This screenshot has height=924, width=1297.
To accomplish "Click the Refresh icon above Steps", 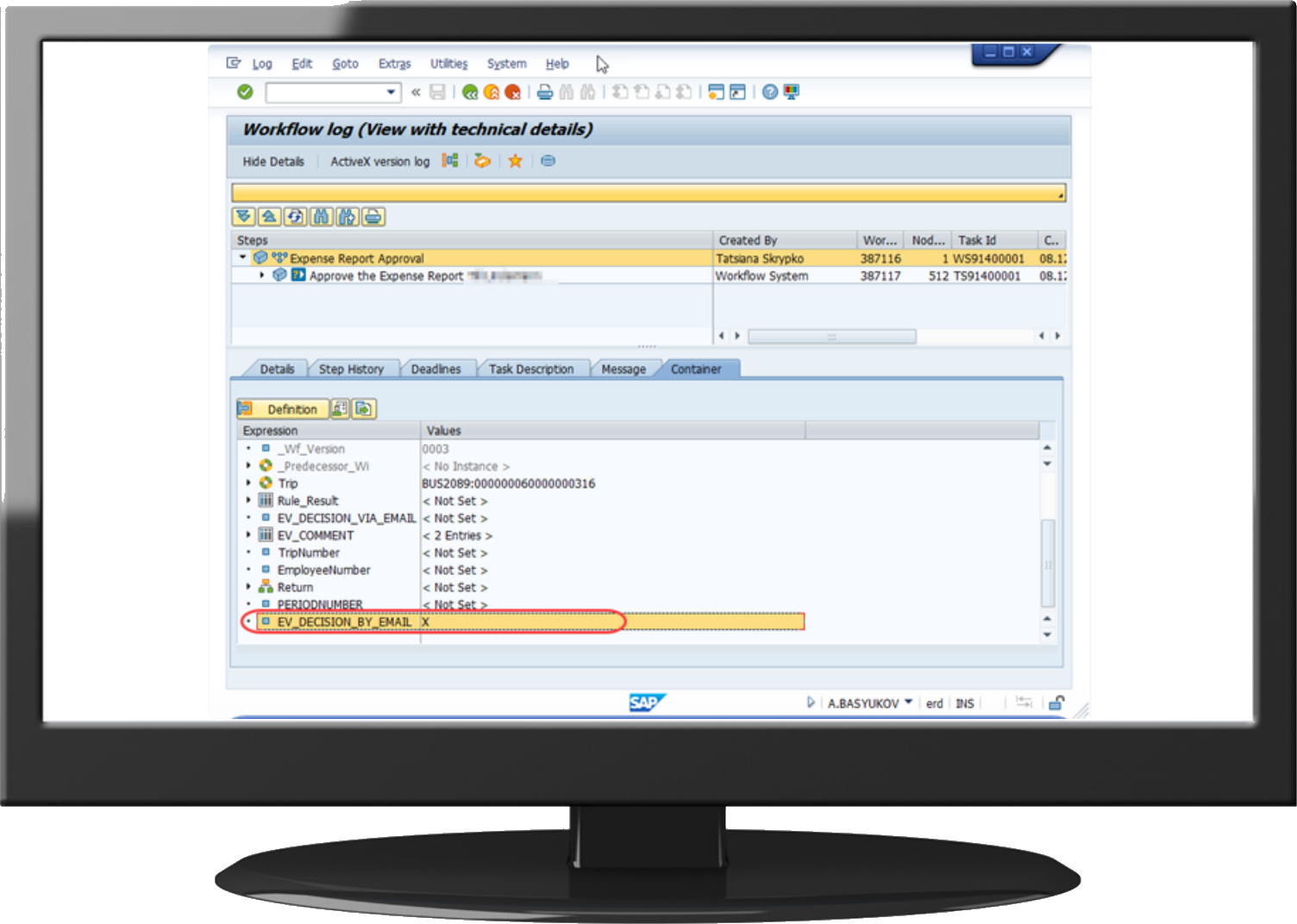I will 296,216.
